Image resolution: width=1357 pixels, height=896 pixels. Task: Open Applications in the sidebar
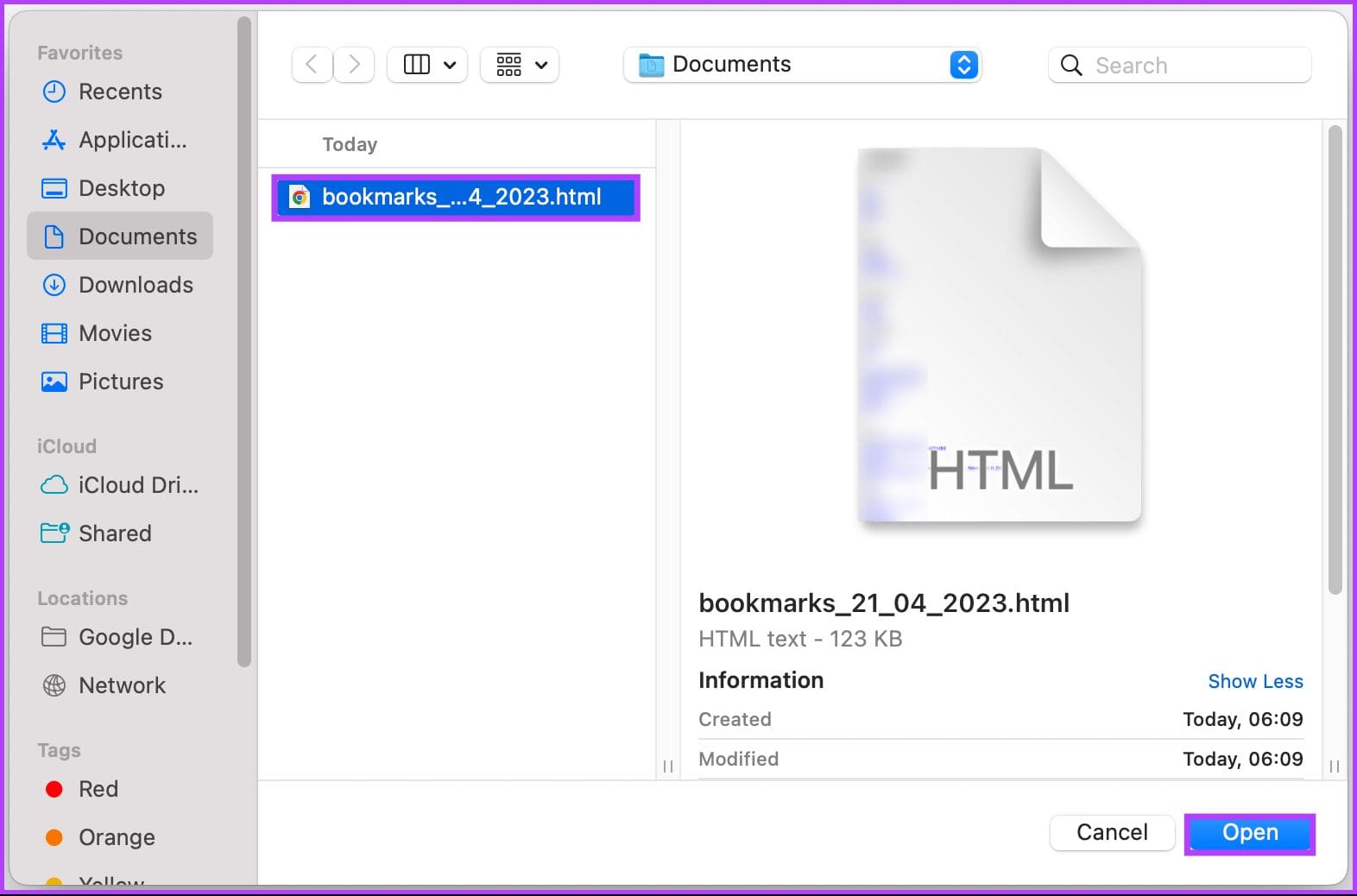(x=120, y=140)
